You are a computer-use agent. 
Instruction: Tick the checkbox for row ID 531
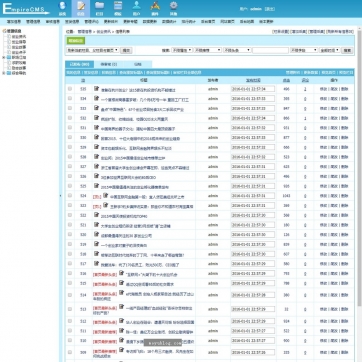[70, 128]
